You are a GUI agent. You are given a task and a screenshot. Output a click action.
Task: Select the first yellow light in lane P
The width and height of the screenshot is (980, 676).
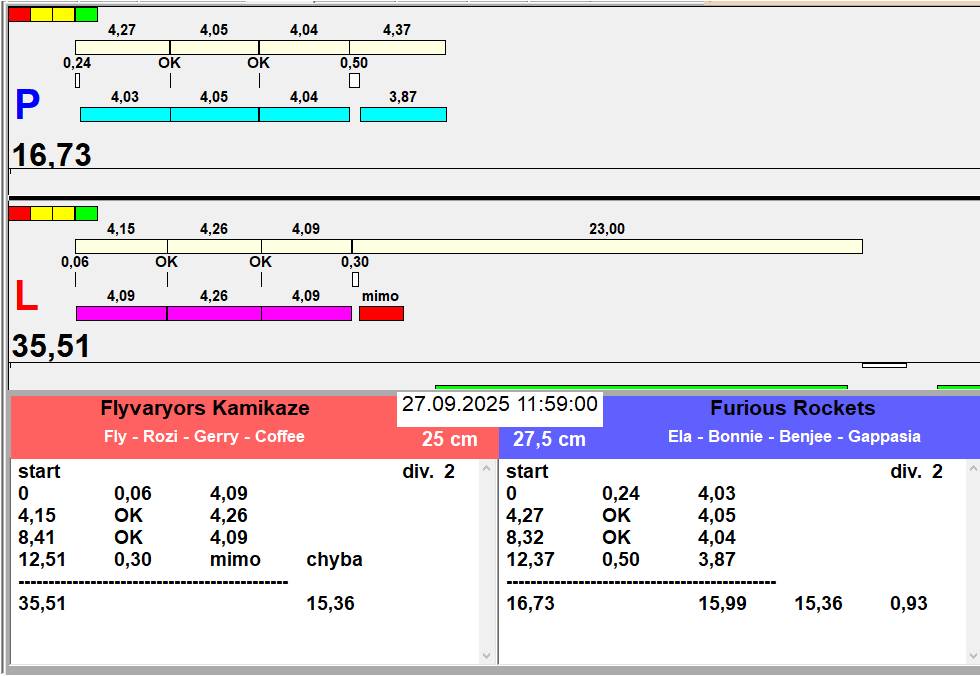point(41,14)
